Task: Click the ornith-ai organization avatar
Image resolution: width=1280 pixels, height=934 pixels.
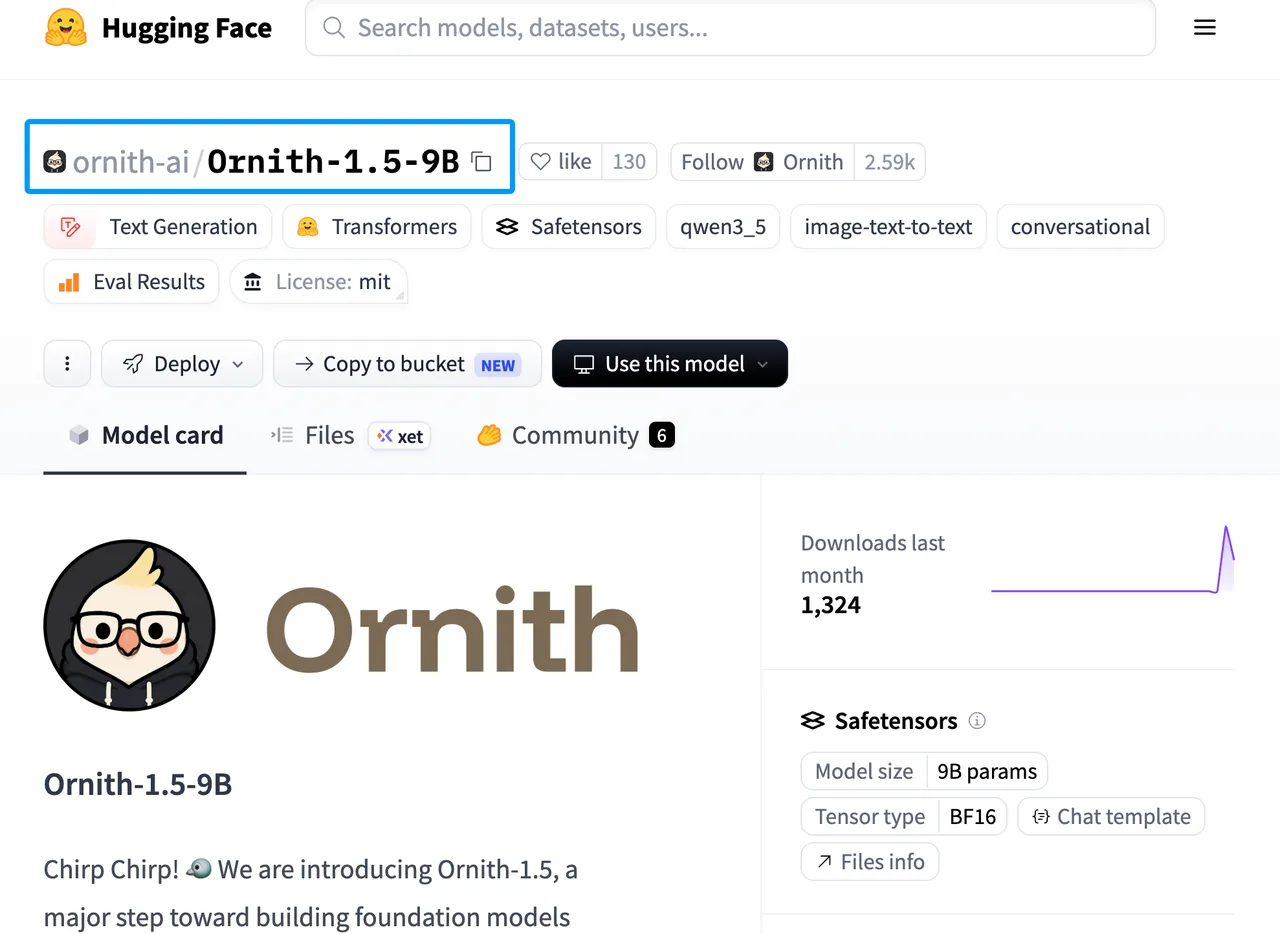Action: [55, 161]
